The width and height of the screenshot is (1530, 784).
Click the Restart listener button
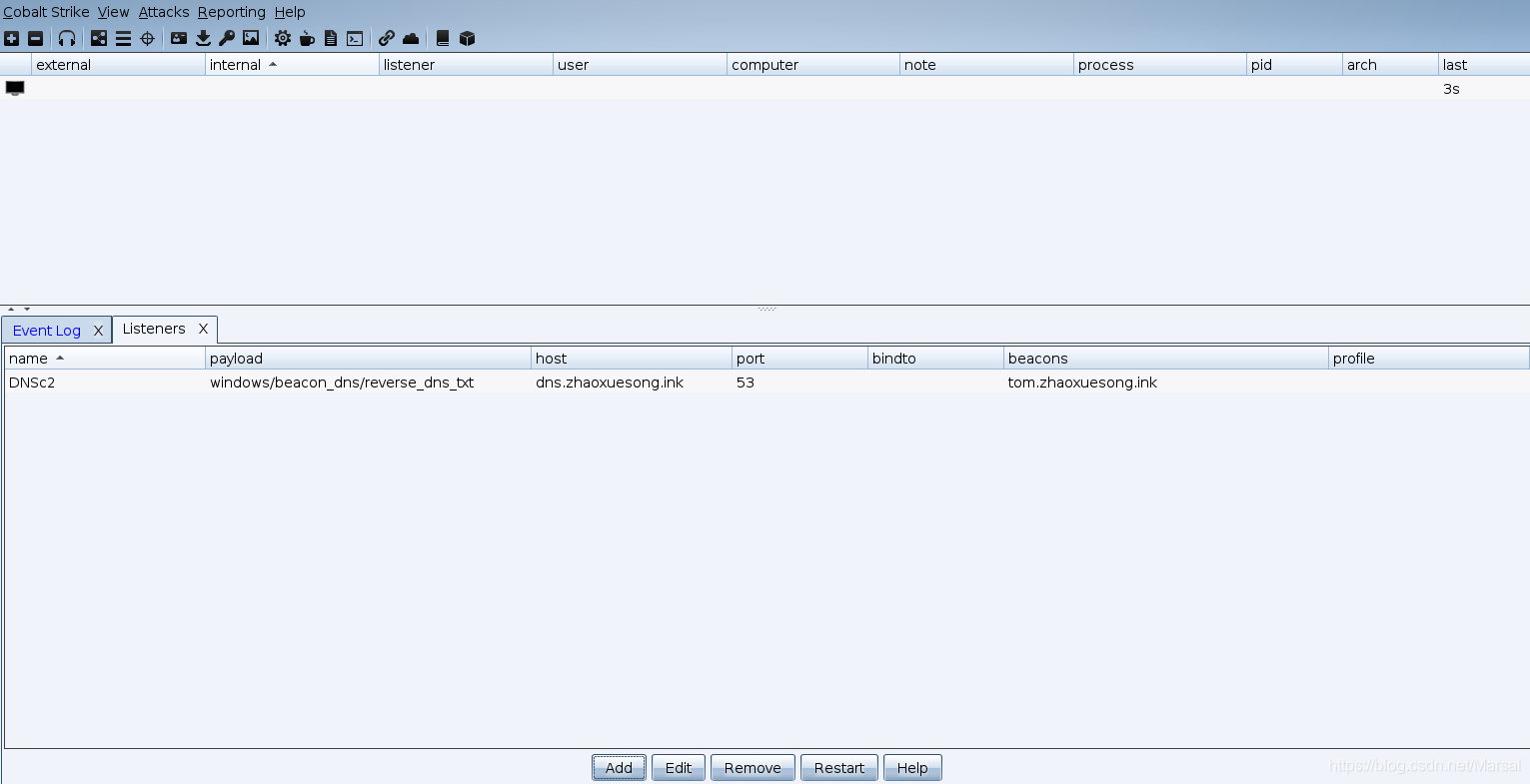coord(839,767)
